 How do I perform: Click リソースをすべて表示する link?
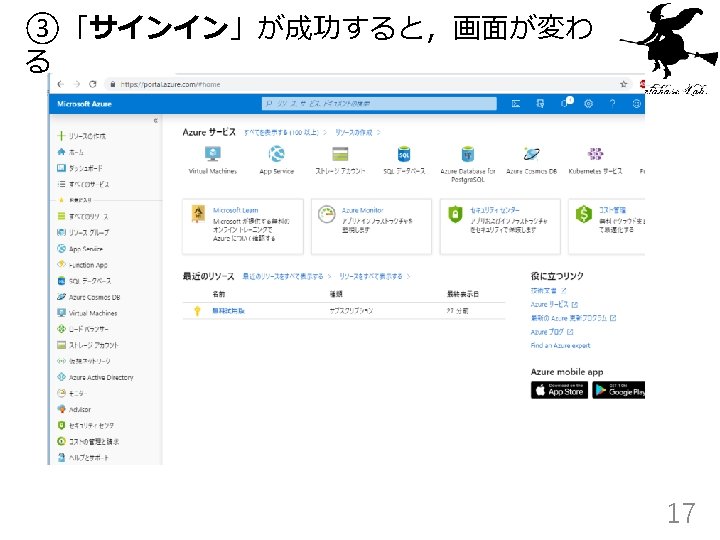click(x=371, y=276)
